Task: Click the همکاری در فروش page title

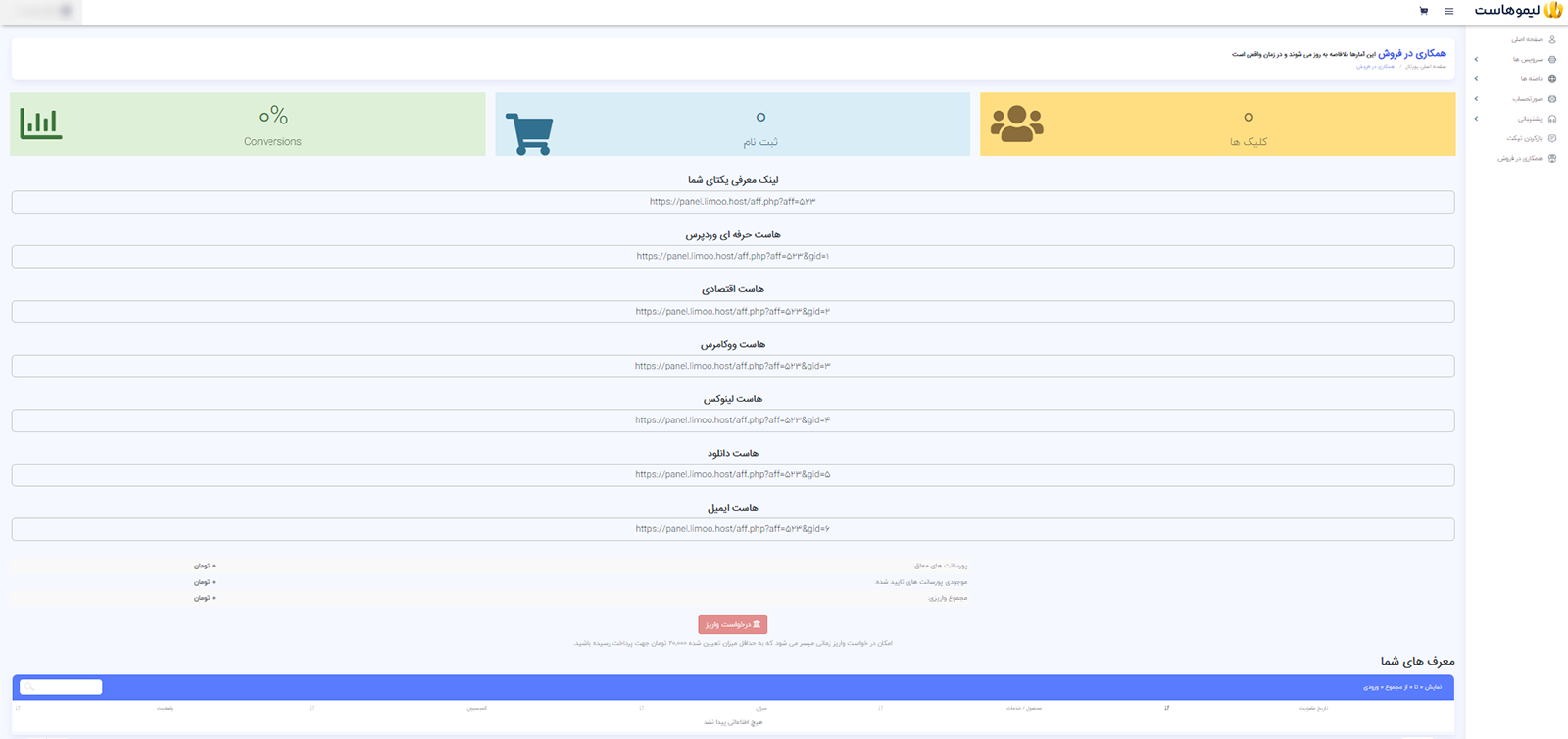Action: [1412, 53]
